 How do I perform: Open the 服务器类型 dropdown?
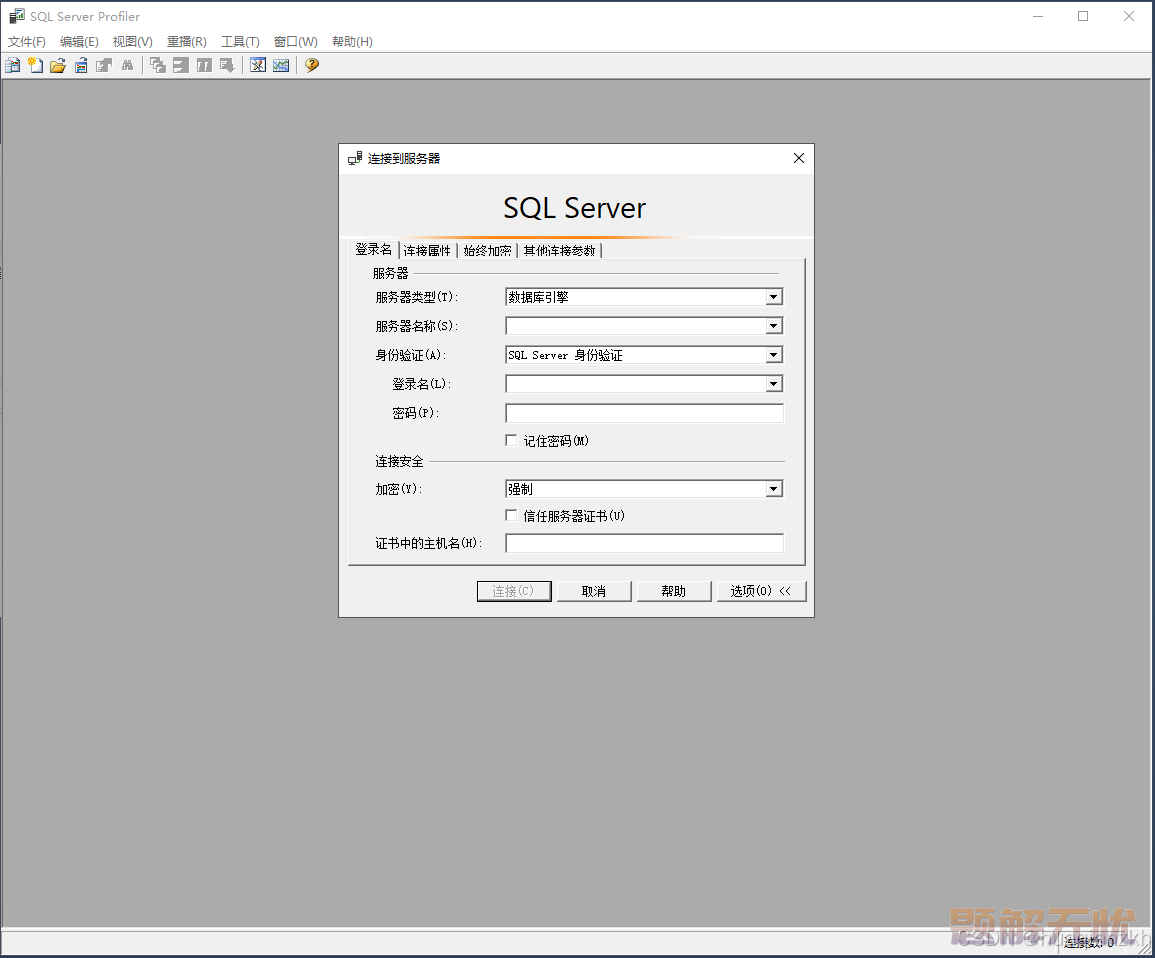[773, 297]
